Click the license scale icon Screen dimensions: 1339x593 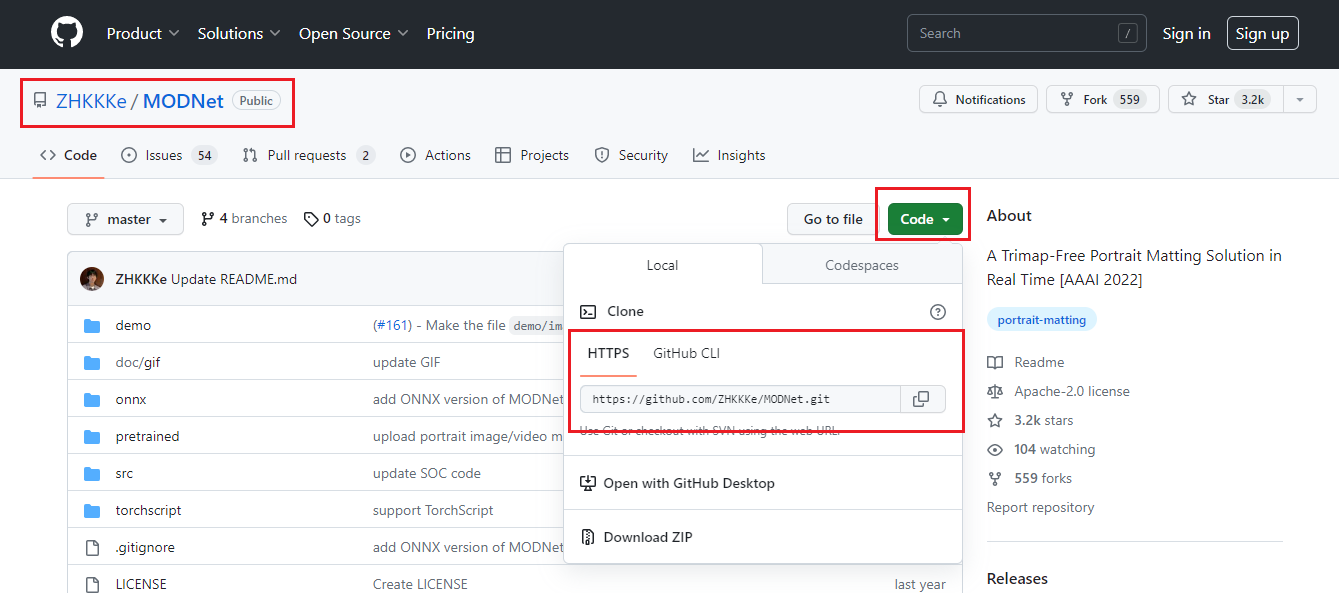995,391
